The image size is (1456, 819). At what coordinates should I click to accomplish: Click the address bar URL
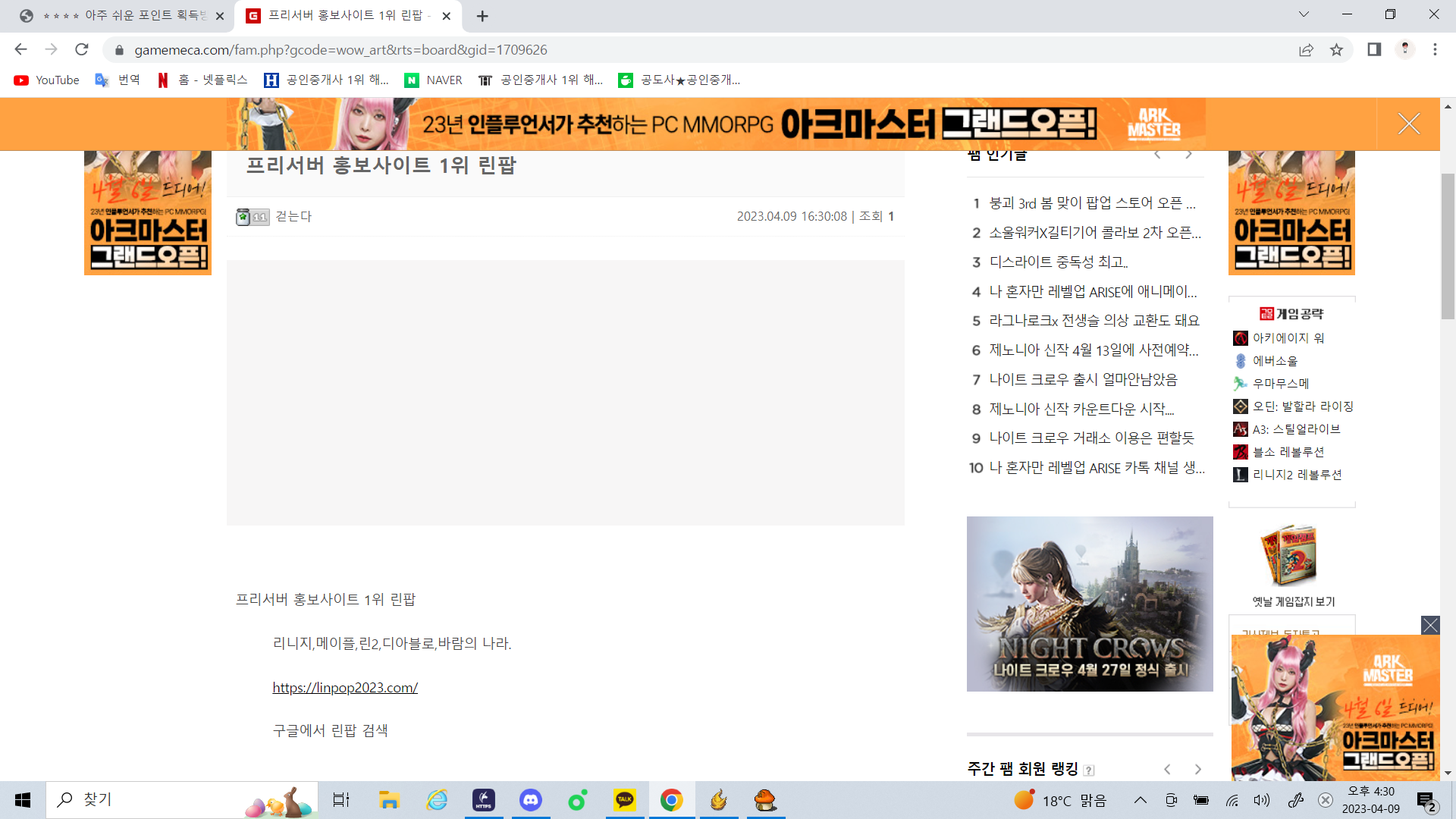(340, 50)
